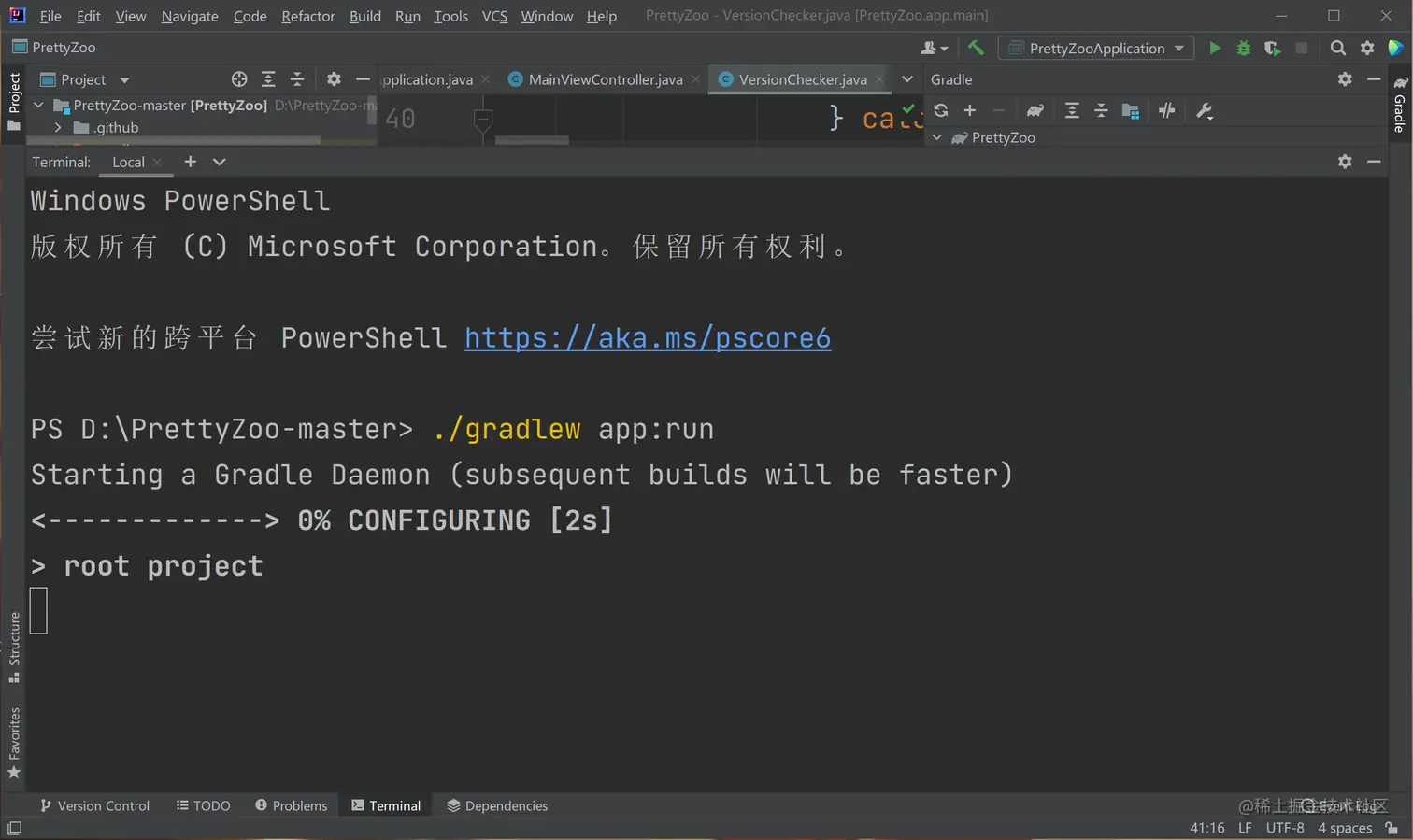Toggle Gradle offline mode
Viewport: 1413px width, 840px height.
pos(1167,110)
